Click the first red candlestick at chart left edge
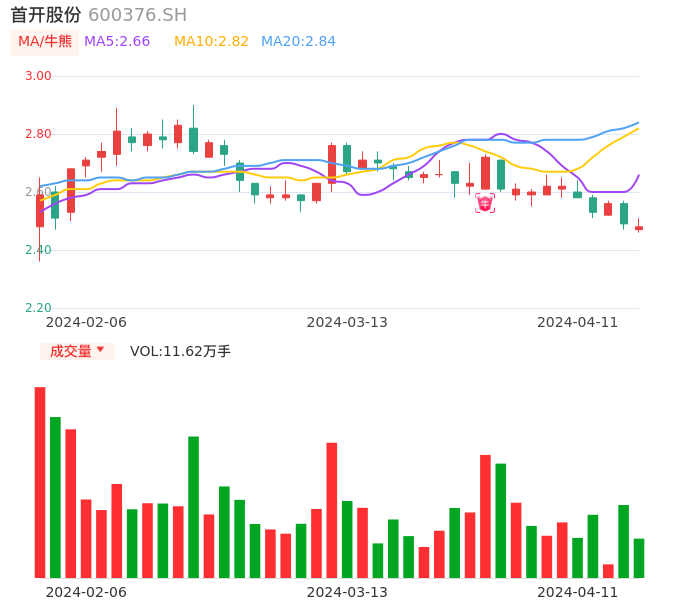686x606 pixels. coord(40,210)
